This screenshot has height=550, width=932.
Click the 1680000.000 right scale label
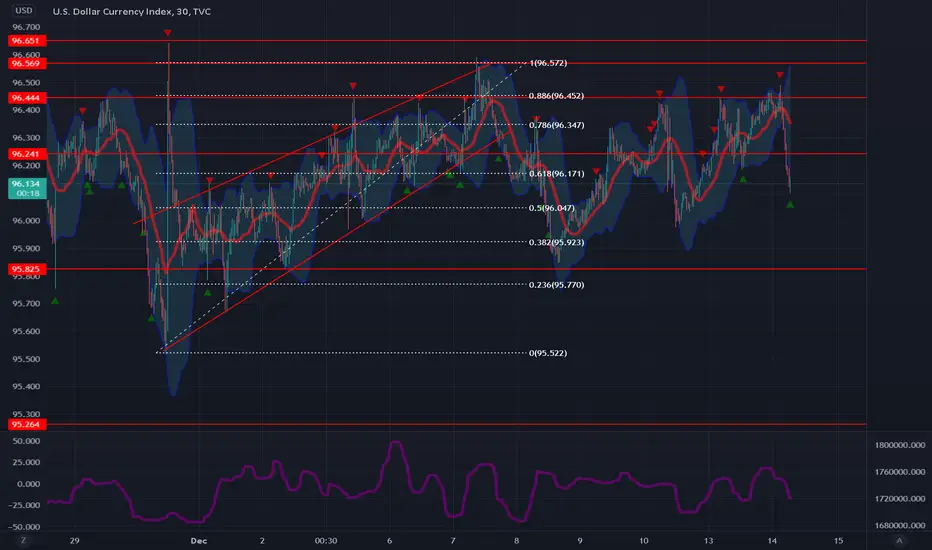pos(900,526)
